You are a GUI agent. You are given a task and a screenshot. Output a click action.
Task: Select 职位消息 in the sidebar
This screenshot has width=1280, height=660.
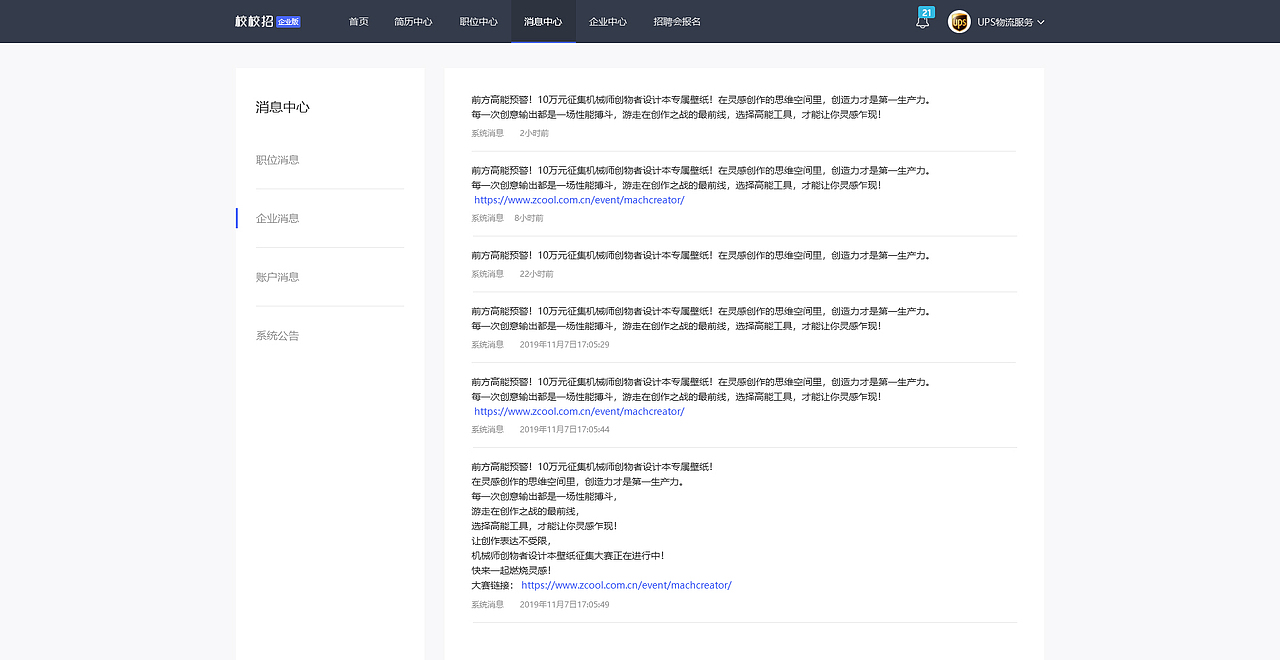277,159
